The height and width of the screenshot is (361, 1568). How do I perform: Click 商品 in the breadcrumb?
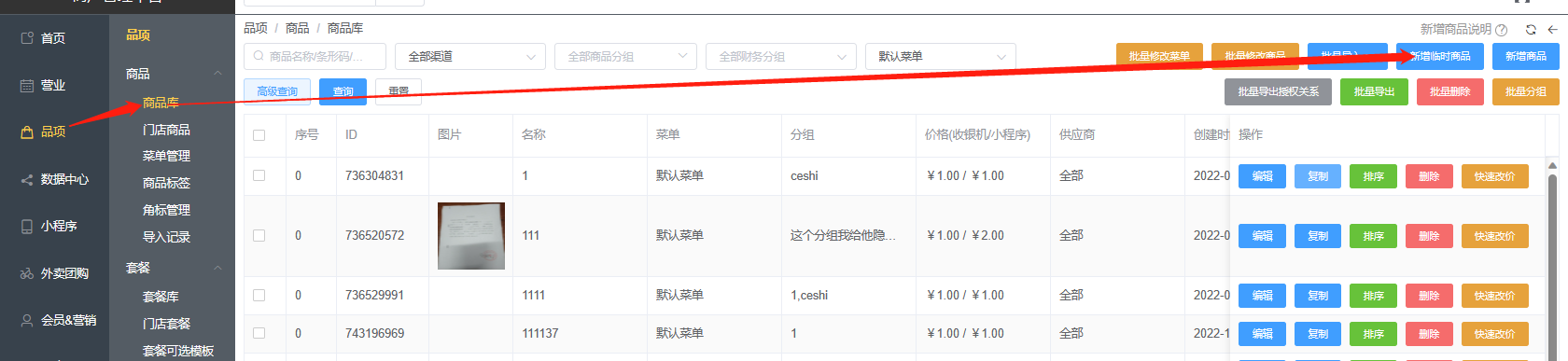point(297,29)
